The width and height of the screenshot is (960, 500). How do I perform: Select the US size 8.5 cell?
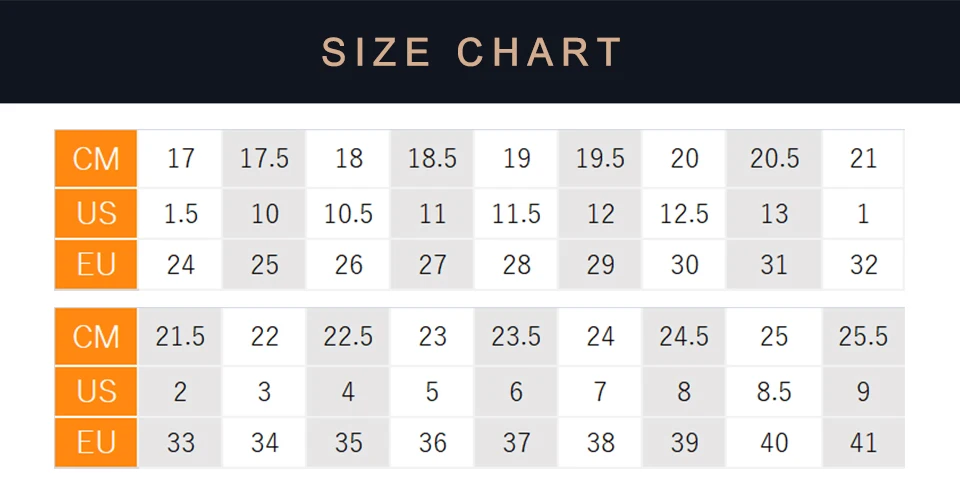774,390
